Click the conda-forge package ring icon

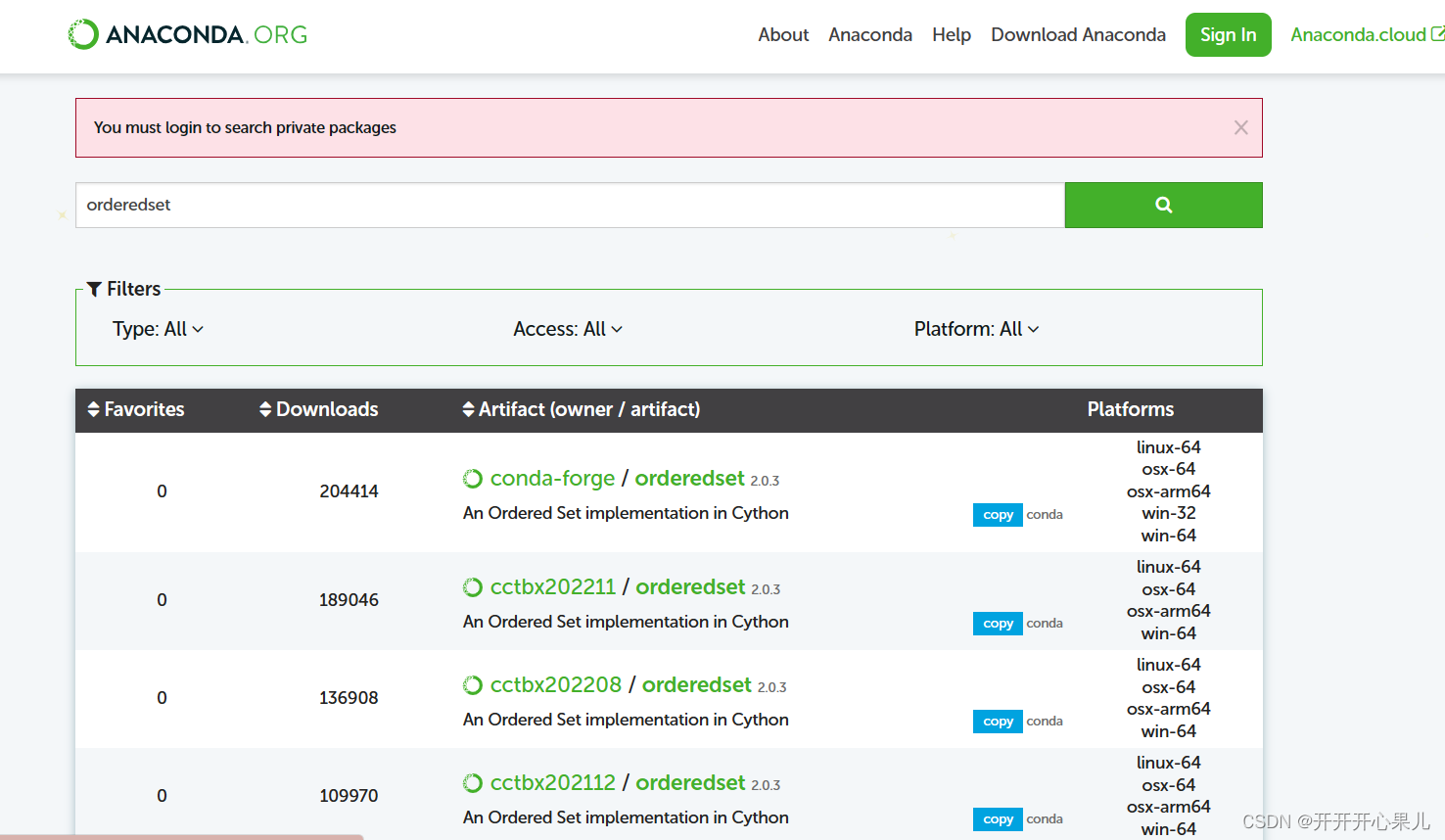[x=473, y=479]
